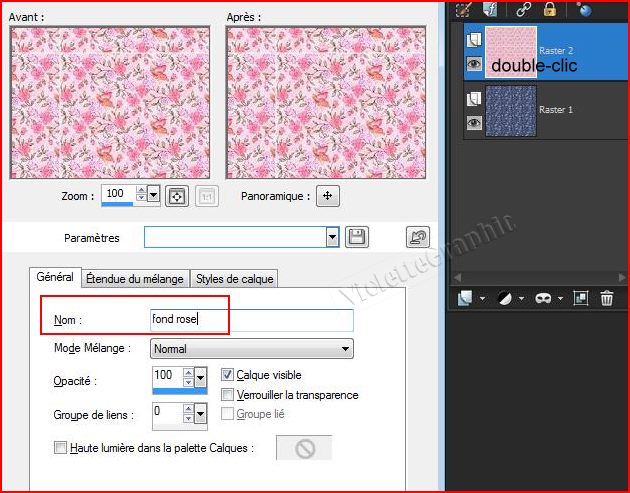Click the delete layer trash icon
The height and width of the screenshot is (493, 630).
coord(606,298)
